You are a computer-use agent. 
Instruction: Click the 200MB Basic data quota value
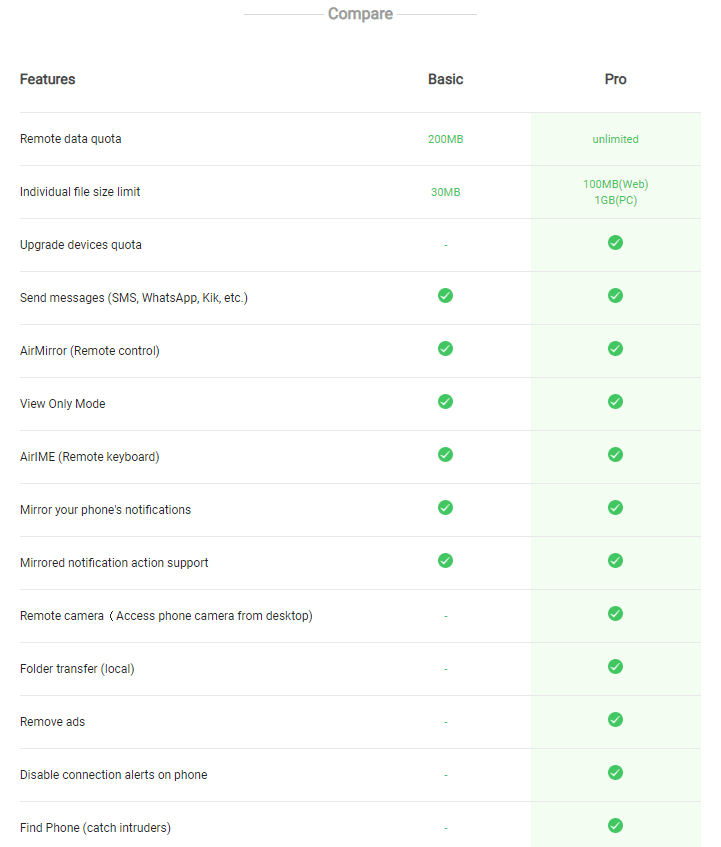(446, 139)
